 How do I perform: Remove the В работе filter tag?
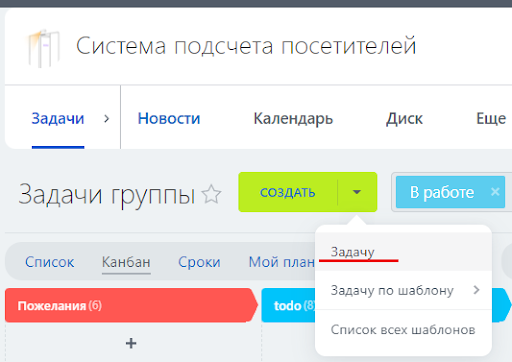coord(495,192)
